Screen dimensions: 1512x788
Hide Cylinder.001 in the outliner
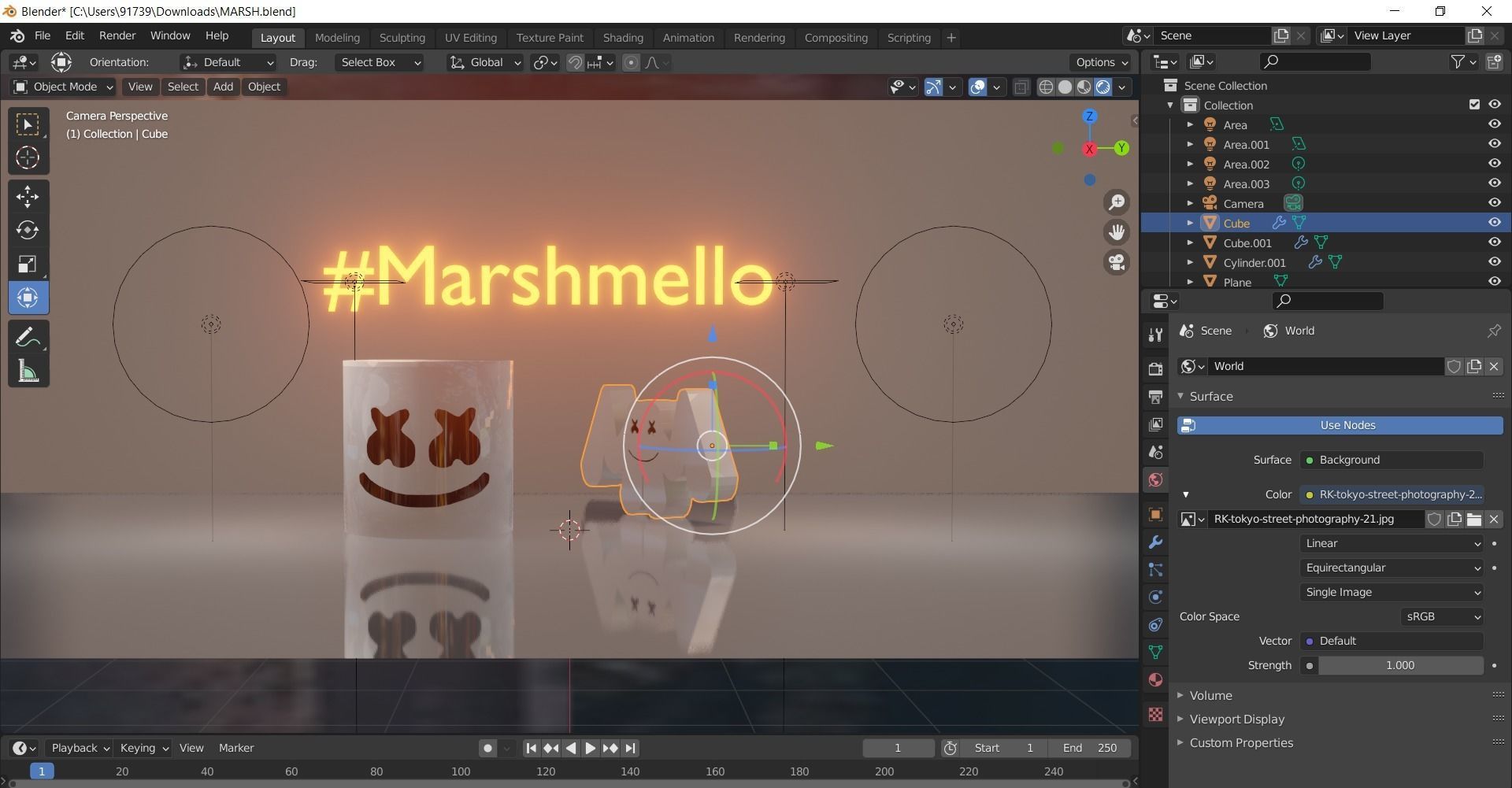pyautogui.click(x=1494, y=262)
